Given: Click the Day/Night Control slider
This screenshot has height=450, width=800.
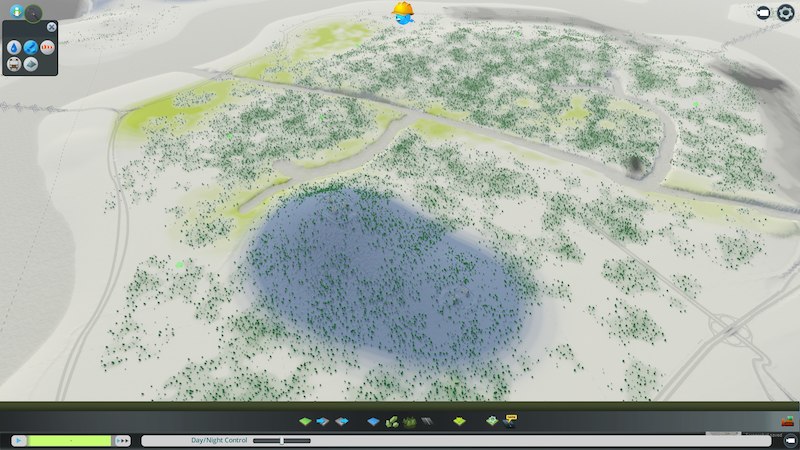Looking at the screenshot, I should [x=282, y=440].
